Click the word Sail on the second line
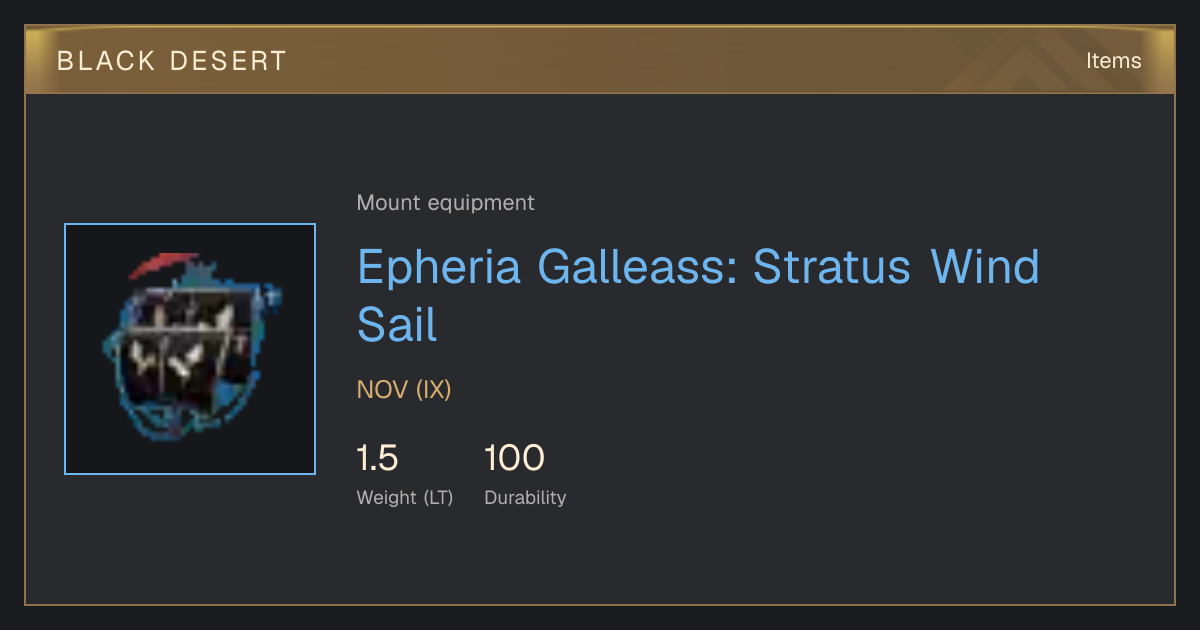The height and width of the screenshot is (630, 1200). point(397,324)
